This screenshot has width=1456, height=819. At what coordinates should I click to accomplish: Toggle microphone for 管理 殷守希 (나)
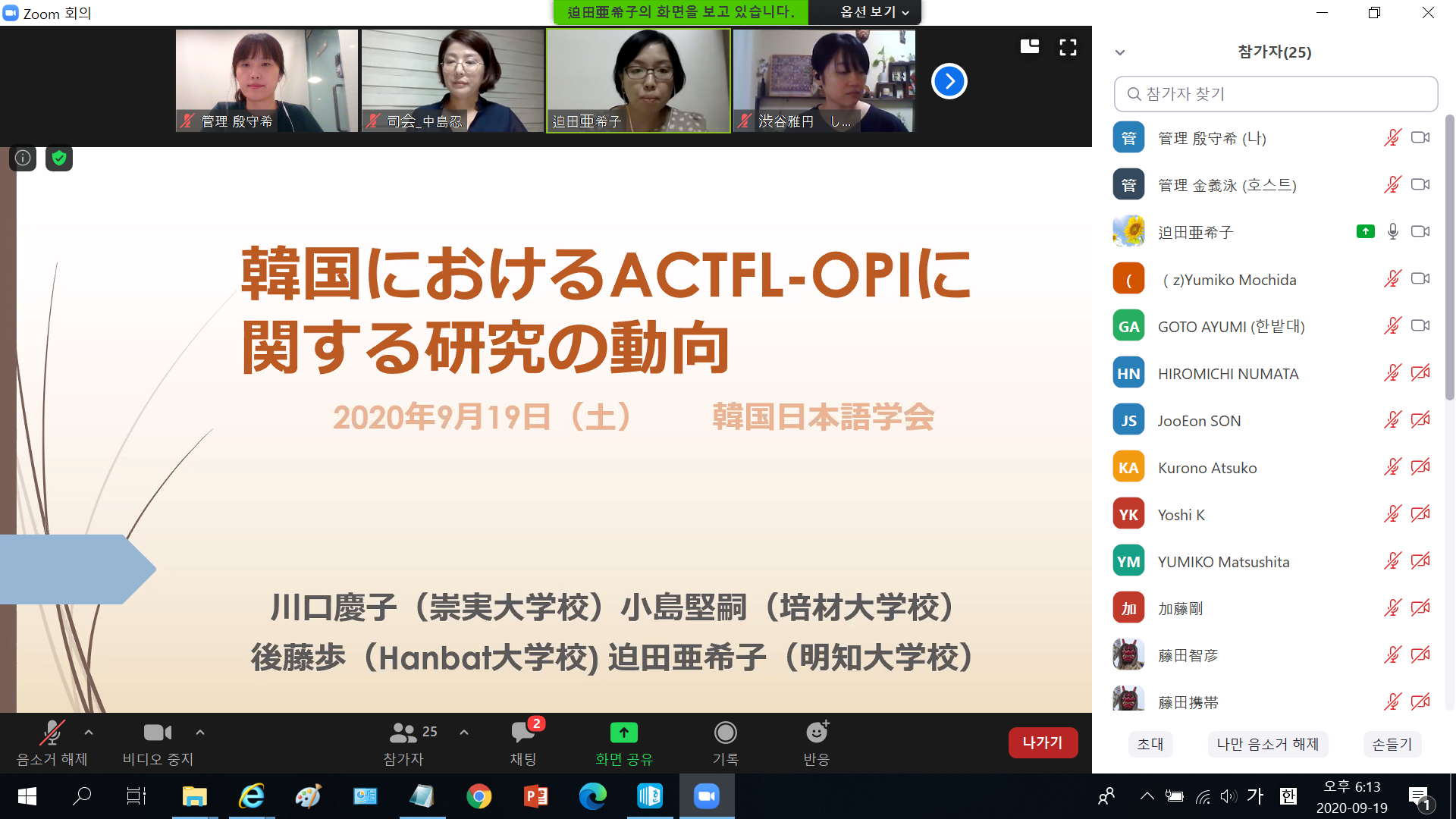click(1392, 138)
